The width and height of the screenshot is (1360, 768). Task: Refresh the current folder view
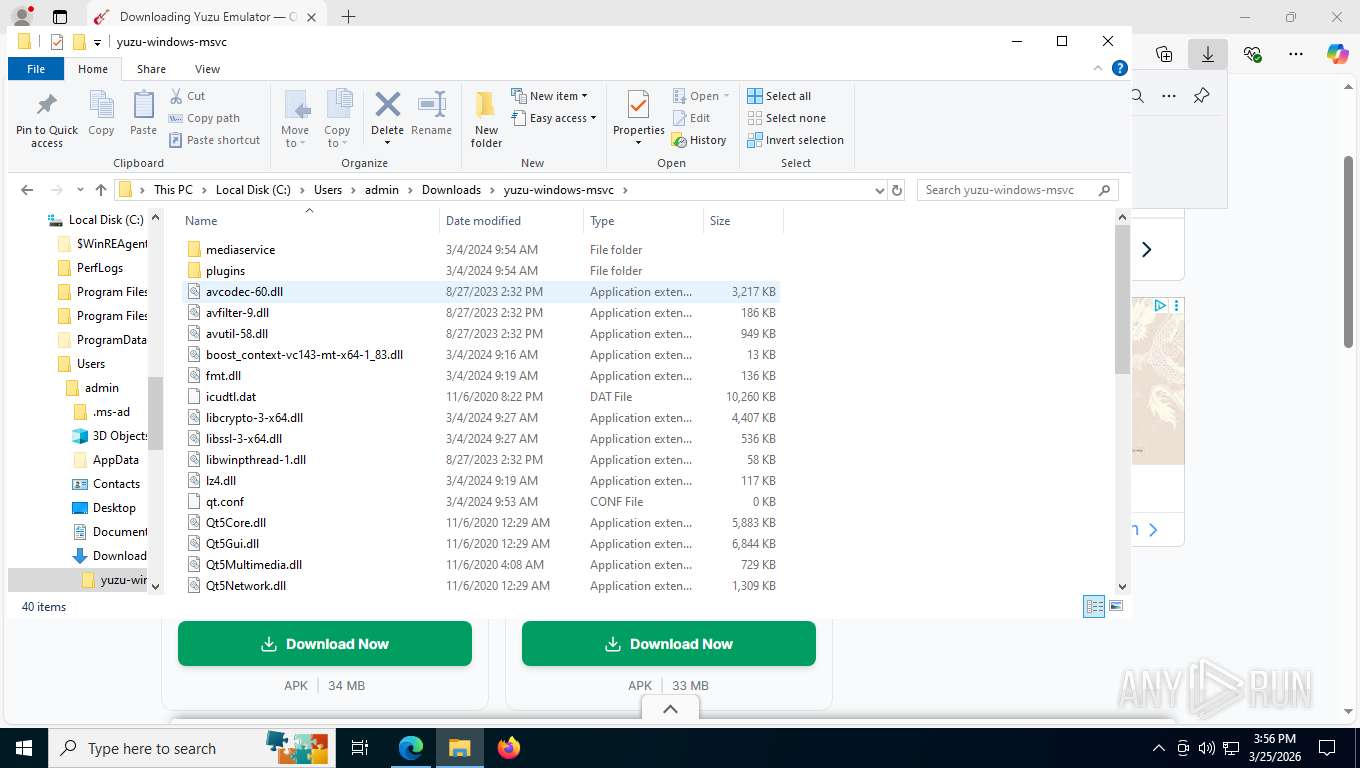(x=896, y=190)
